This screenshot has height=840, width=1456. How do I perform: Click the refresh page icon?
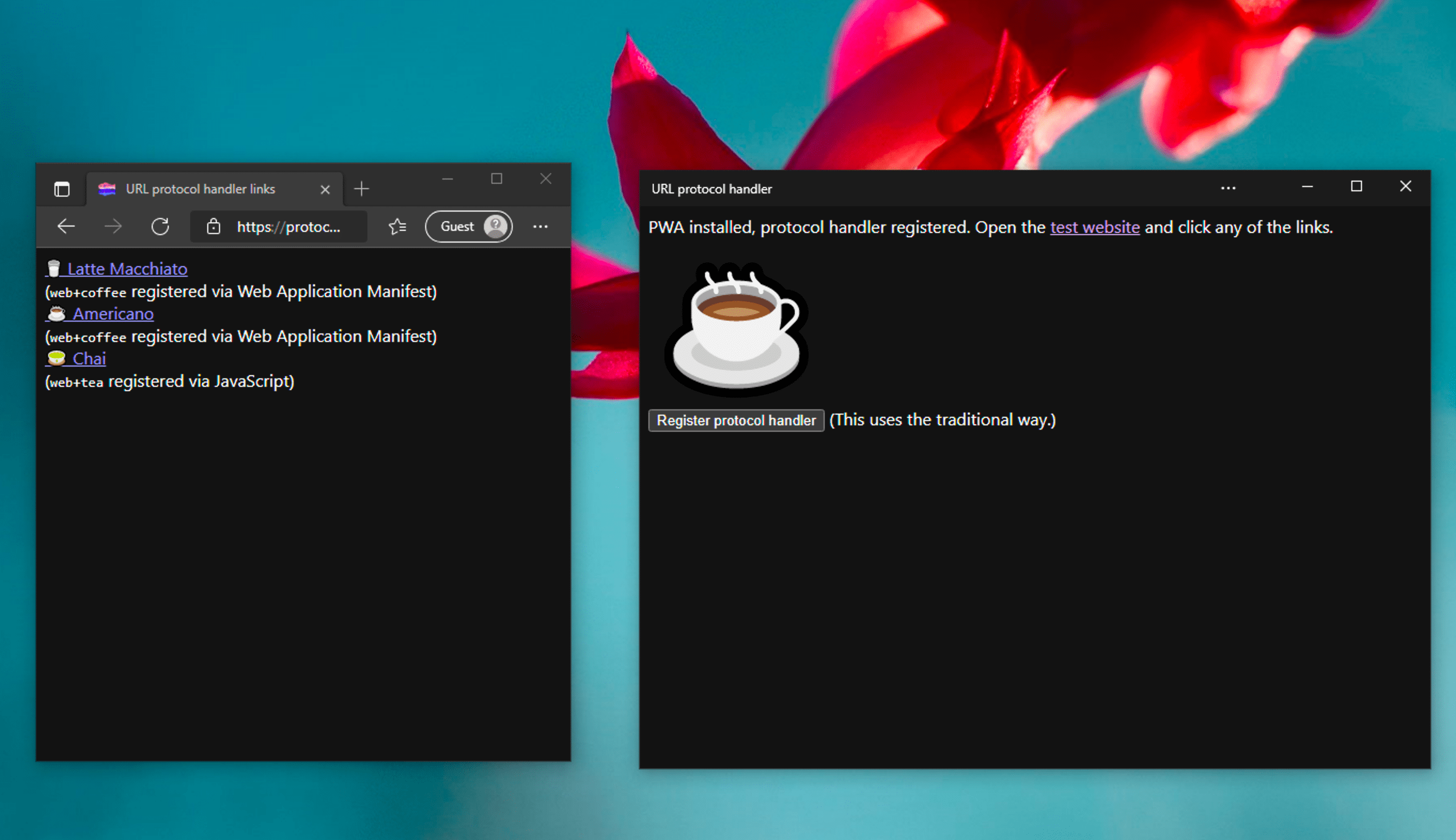(160, 226)
